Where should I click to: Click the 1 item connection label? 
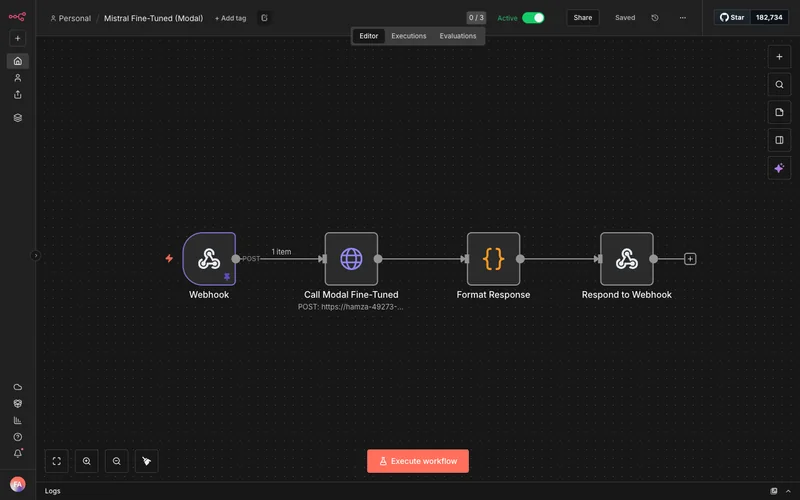point(281,252)
